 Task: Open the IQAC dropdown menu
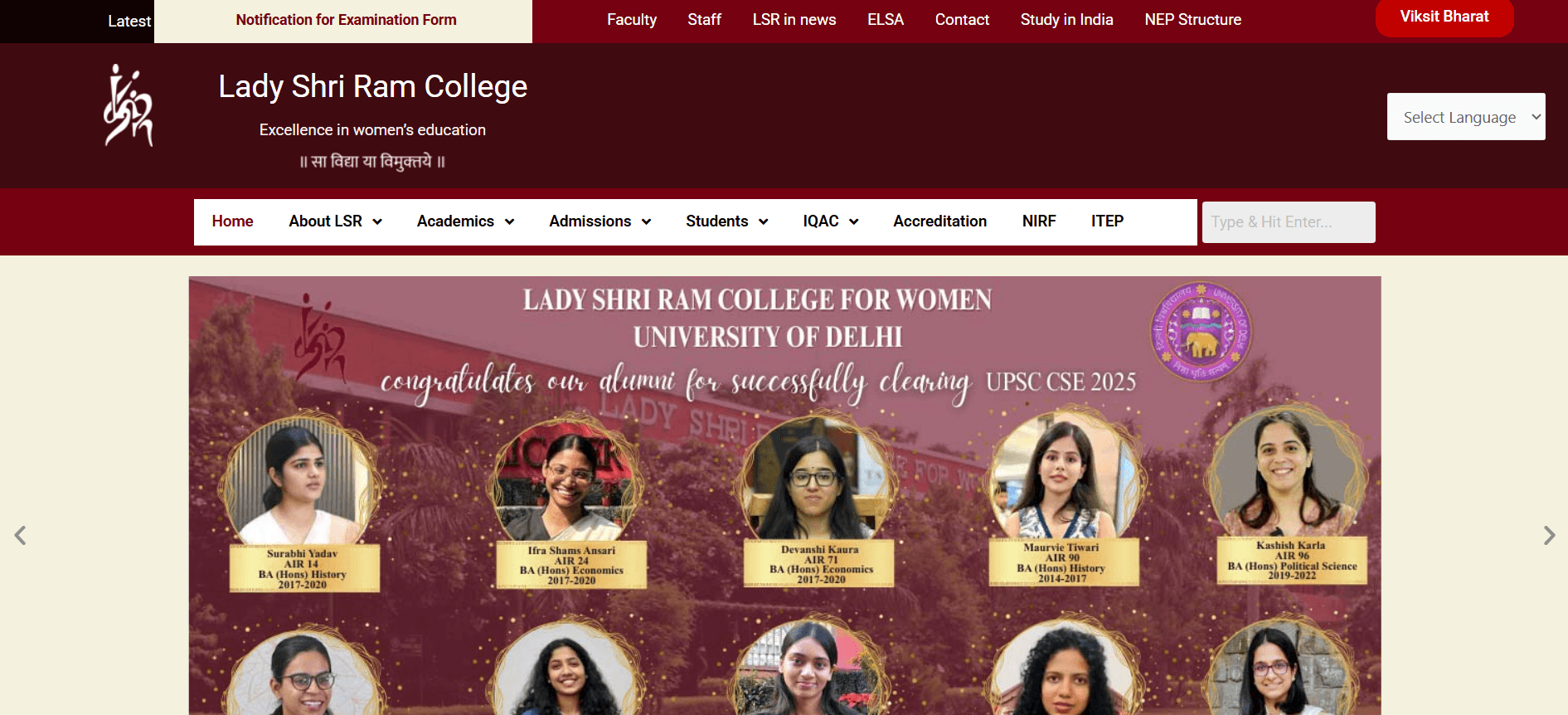(x=830, y=221)
